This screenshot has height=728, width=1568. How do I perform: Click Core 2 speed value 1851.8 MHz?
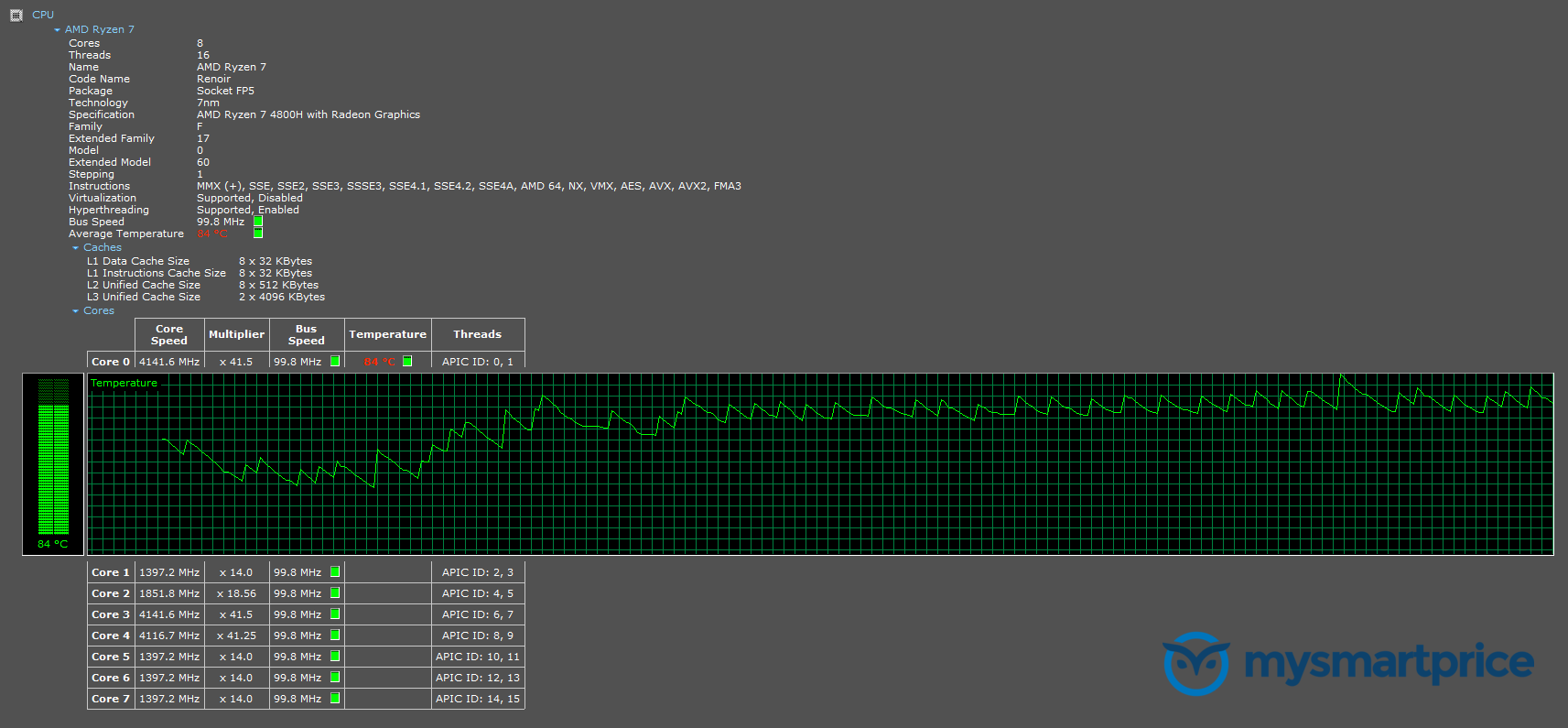tap(169, 593)
